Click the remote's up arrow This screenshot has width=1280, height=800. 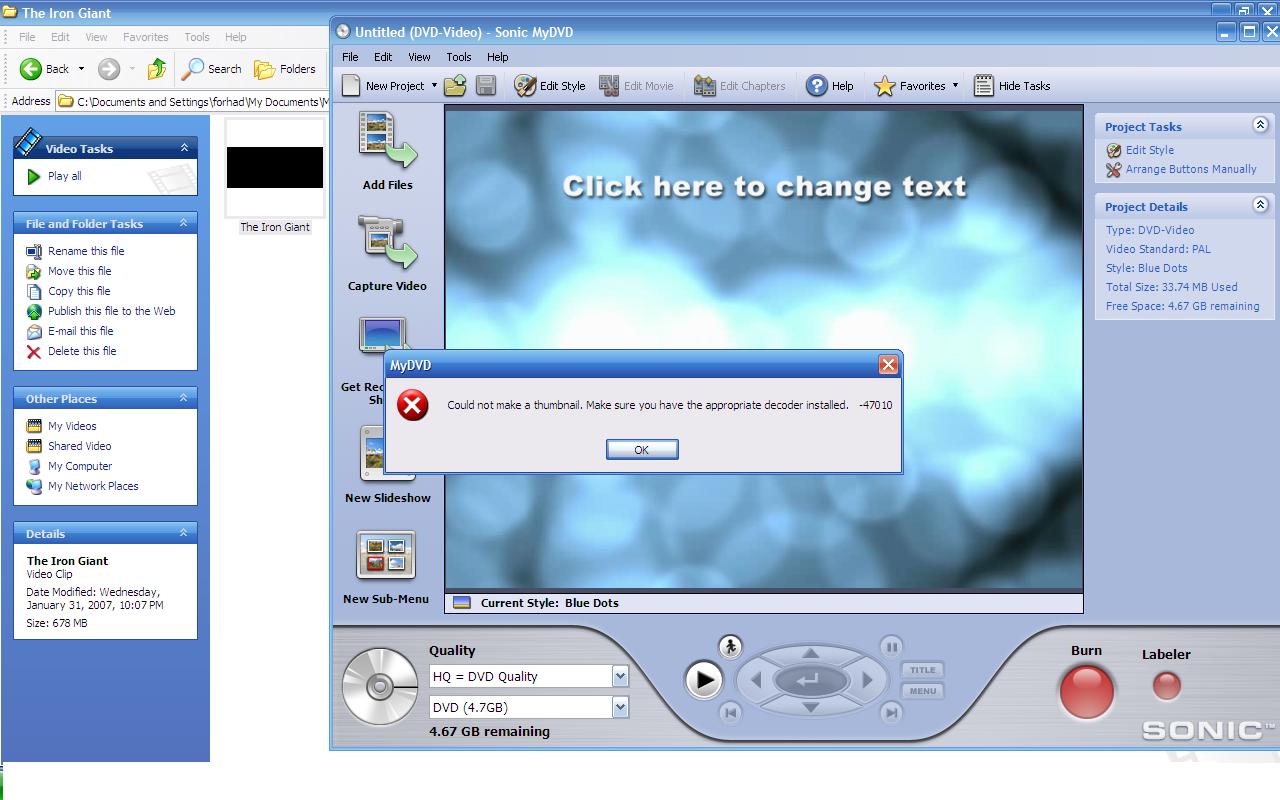(811, 654)
